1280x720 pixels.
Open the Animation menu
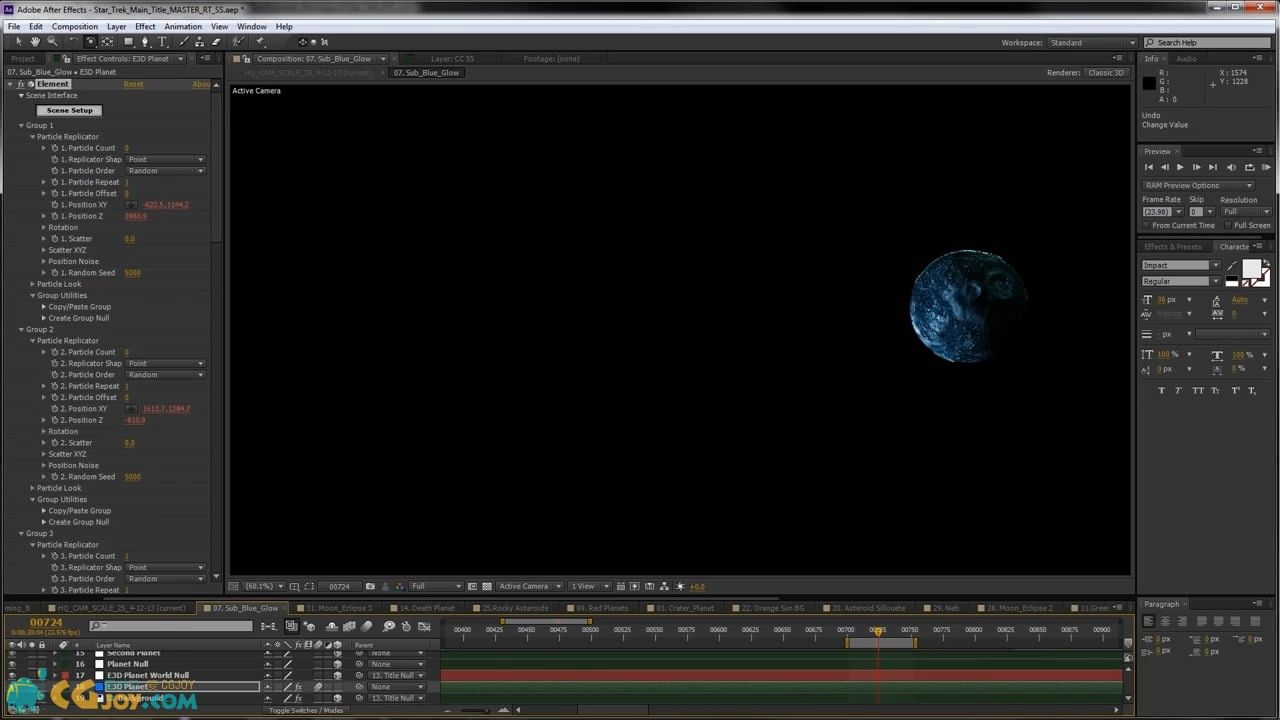tap(183, 26)
